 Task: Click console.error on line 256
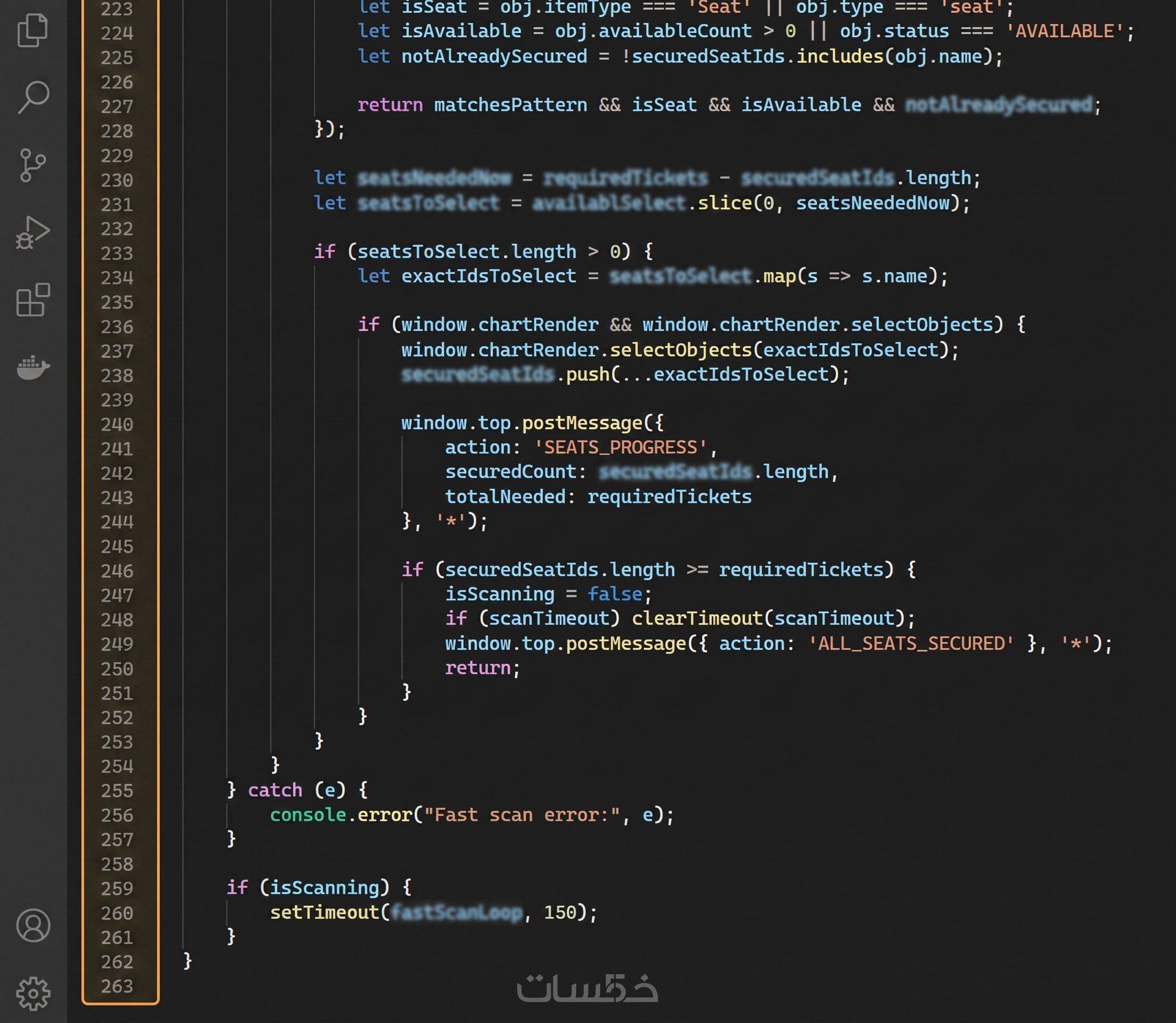341,815
